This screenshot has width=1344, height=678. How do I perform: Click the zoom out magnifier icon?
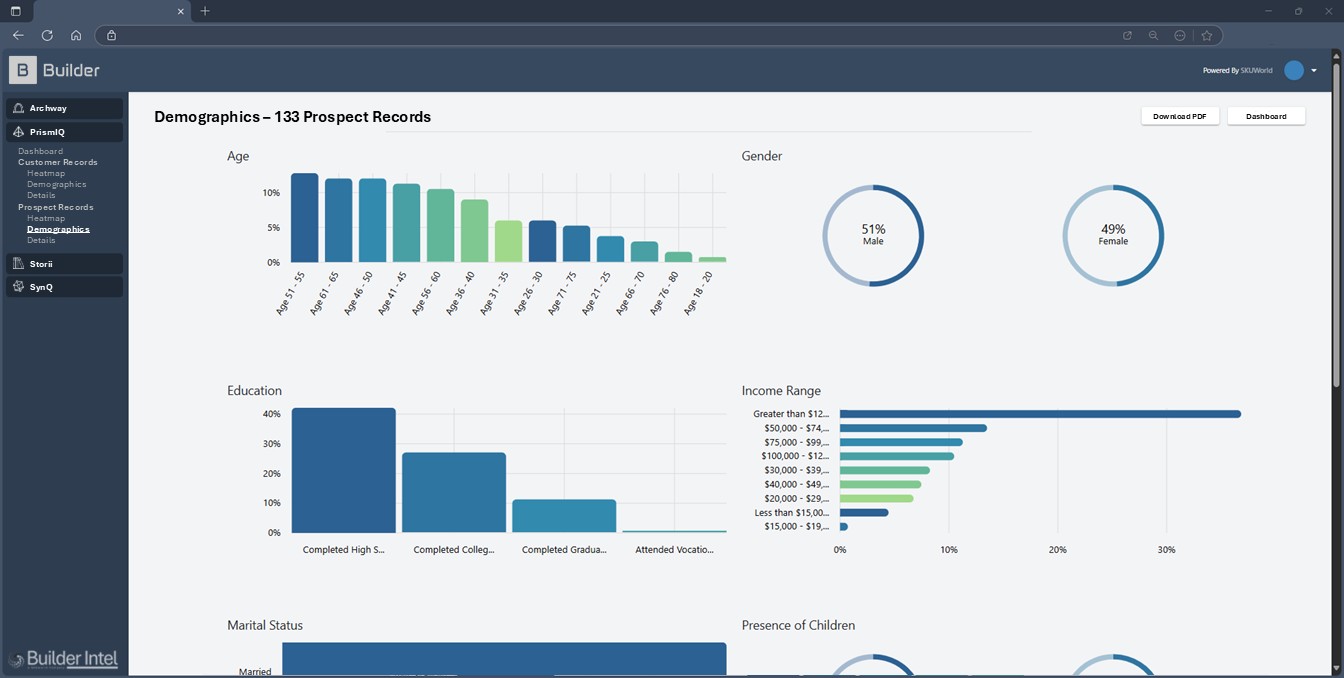(1153, 35)
